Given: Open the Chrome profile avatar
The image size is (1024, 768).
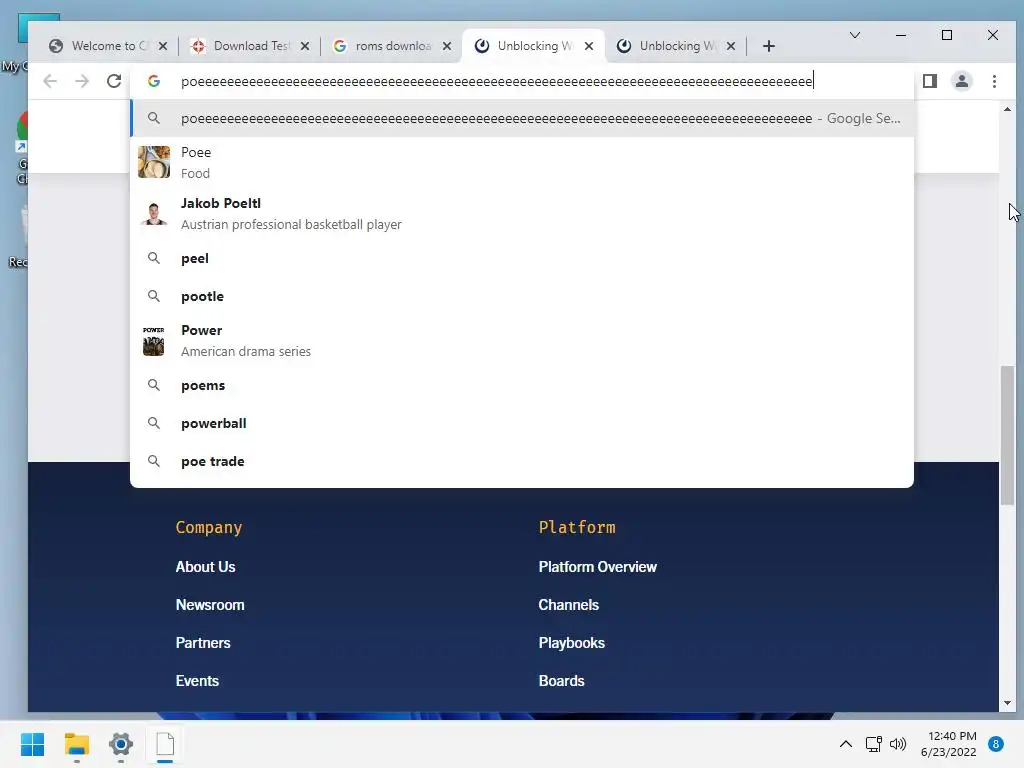Looking at the screenshot, I should click(962, 81).
